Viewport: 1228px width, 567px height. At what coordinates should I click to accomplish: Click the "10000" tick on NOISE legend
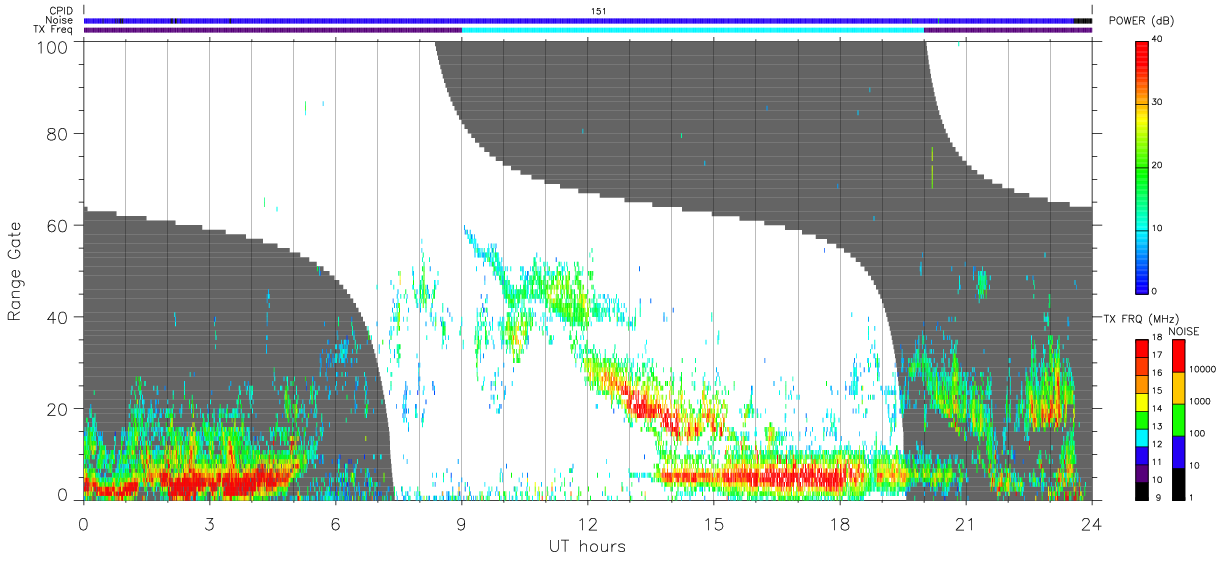[x=1204, y=371]
